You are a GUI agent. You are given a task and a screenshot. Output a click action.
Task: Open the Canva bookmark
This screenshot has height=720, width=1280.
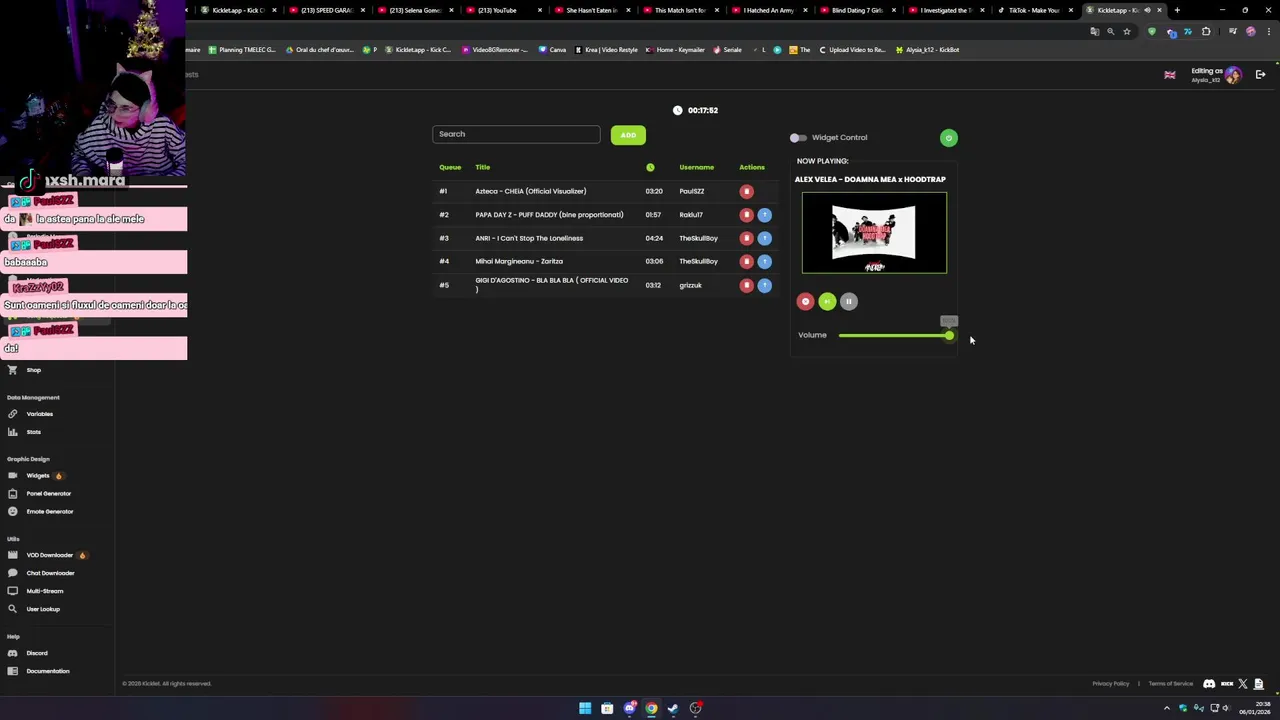click(552, 50)
